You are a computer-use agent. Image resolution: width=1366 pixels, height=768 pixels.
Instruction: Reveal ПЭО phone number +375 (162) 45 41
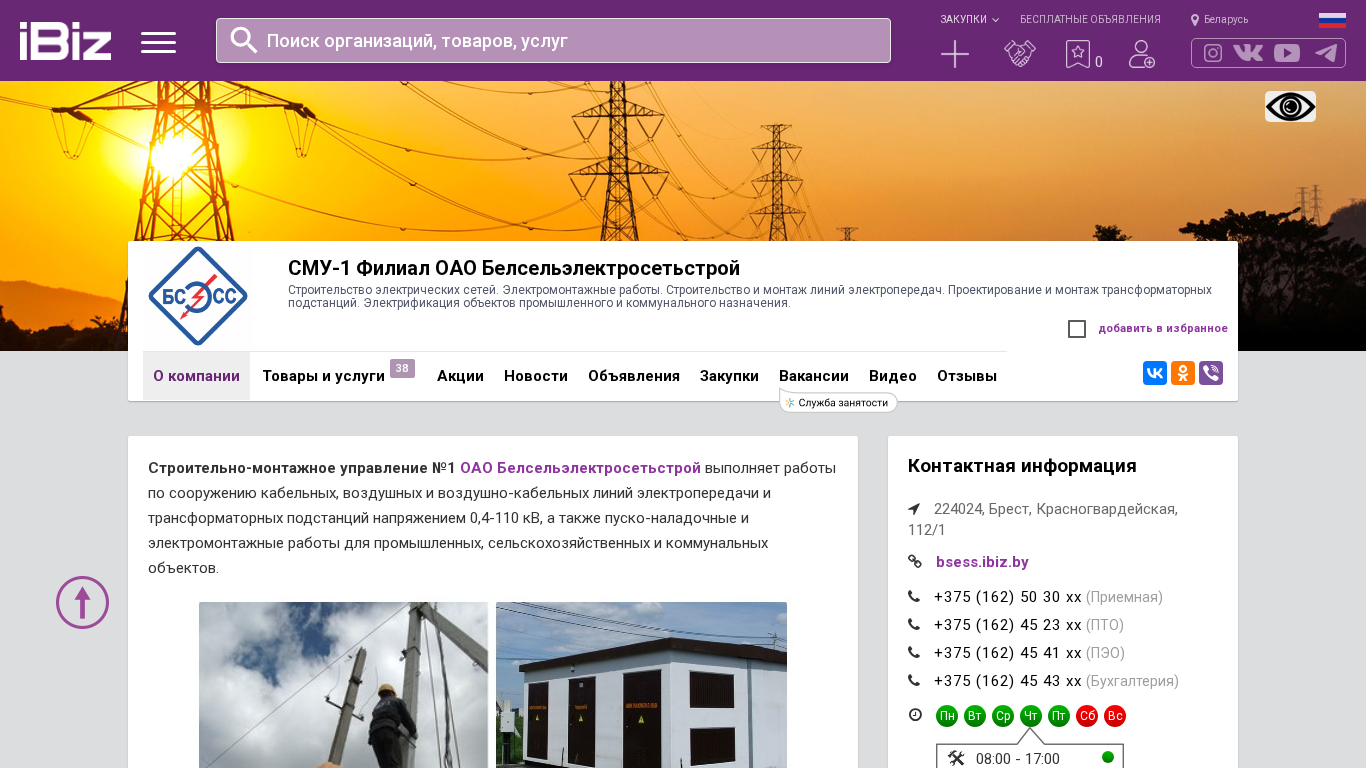pos(1008,653)
